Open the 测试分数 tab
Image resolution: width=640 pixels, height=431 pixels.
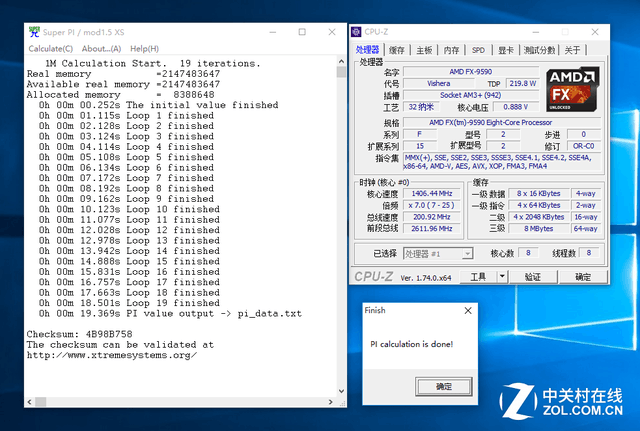(x=540, y=50)
